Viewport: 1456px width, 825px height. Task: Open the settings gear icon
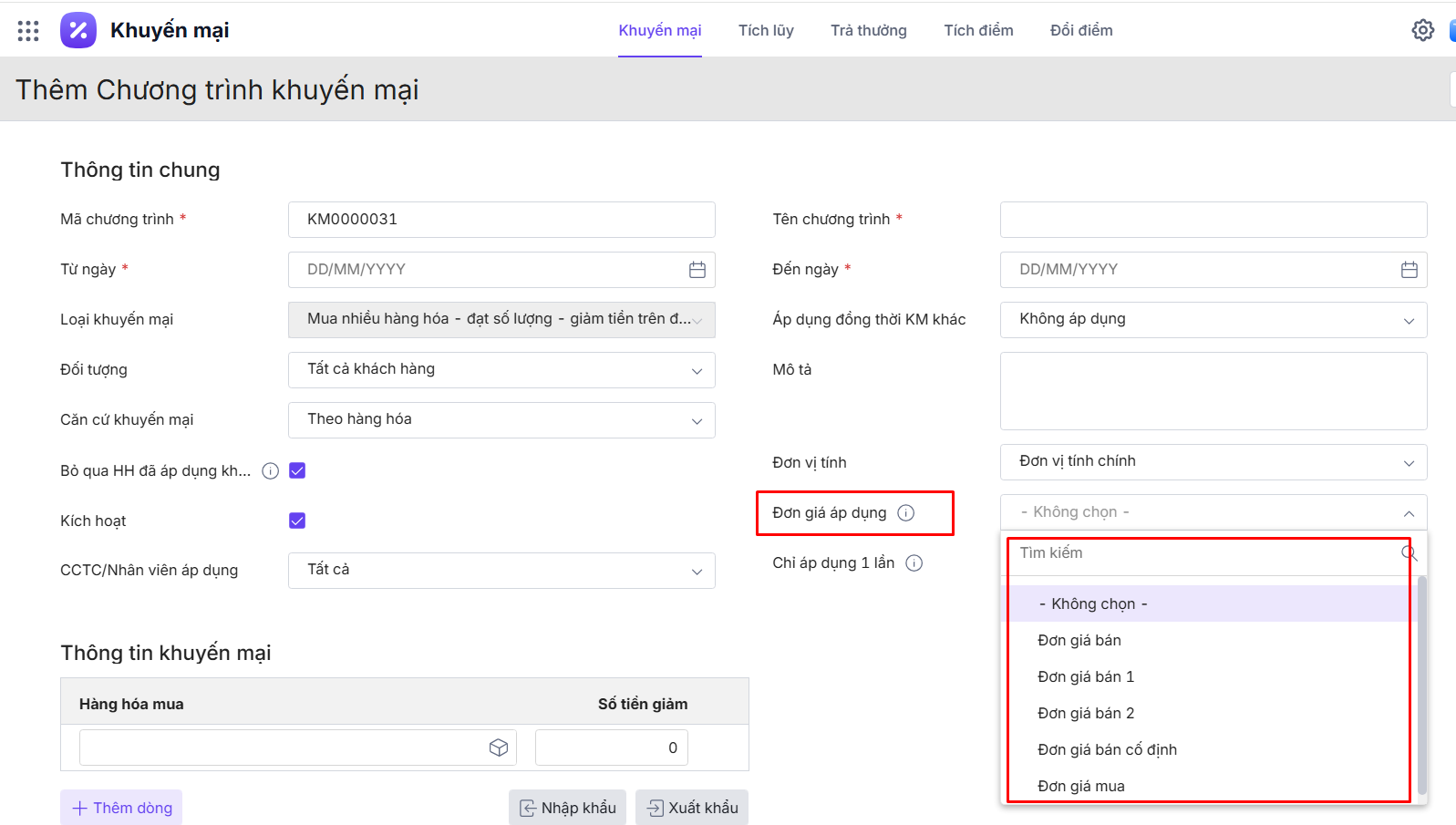point(1422,30)
